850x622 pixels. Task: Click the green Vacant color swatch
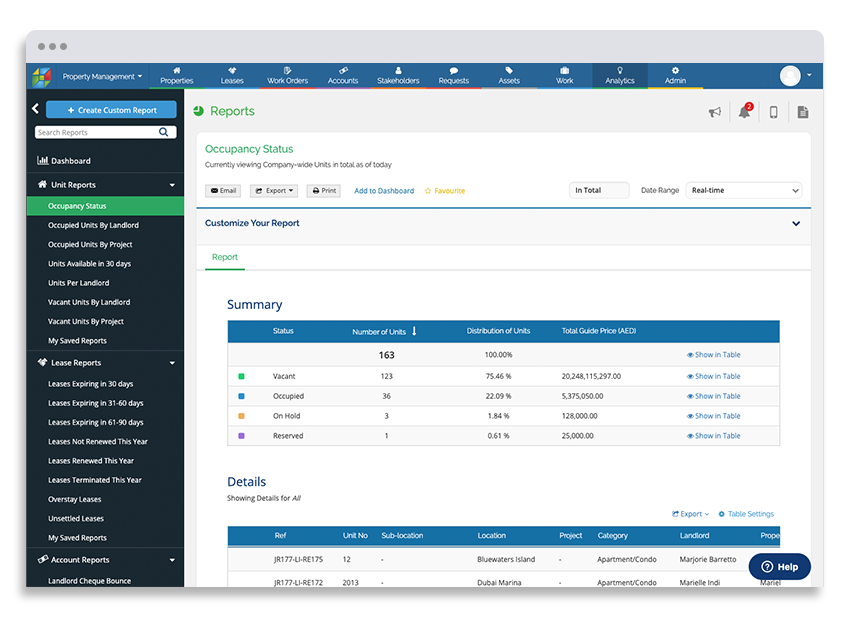[x=242, y=376]
